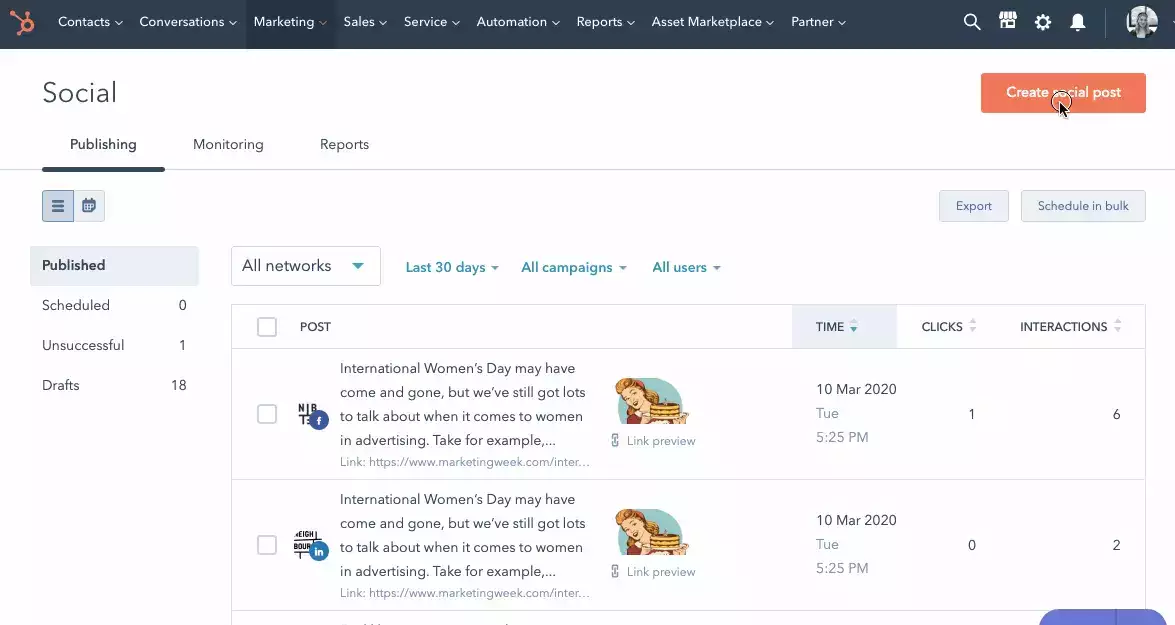This screenshot has height=625, width=1175.
Task: Click link preview icon in Facebook post row
Action: (x=615, y=441)
